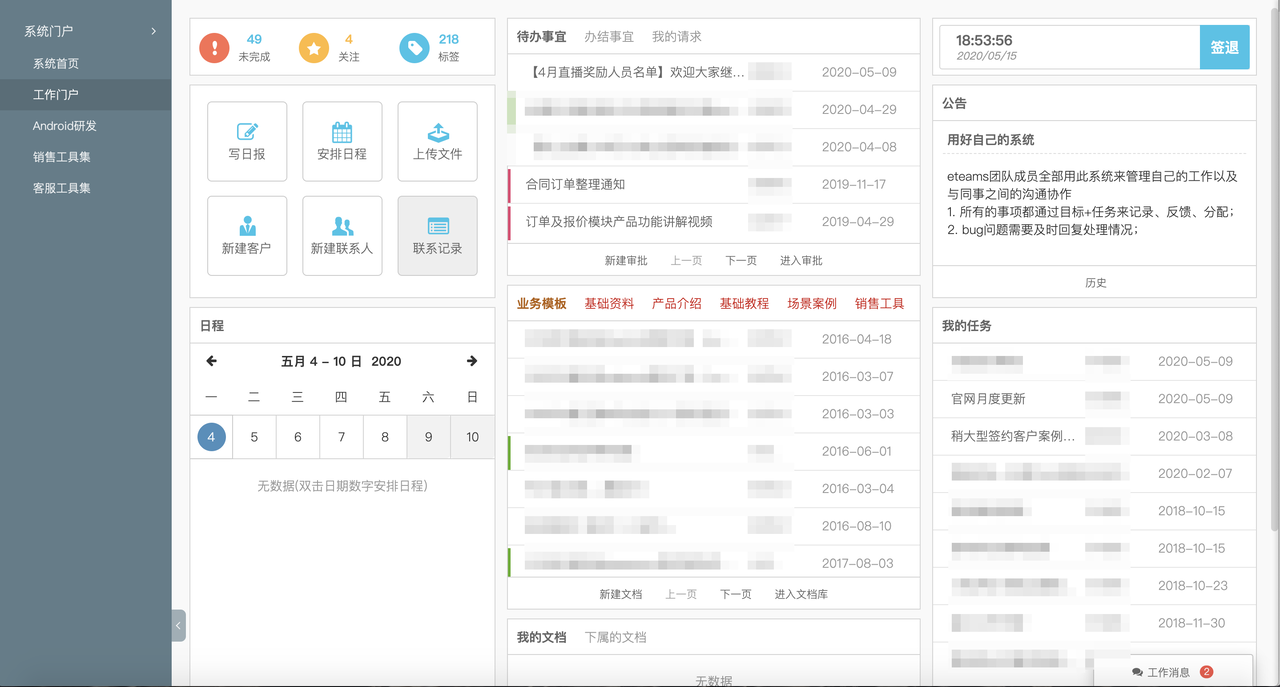The width and height of the screenshot is (1280, 687).
Task: Switch to the 办结事宜 tab
Action: tap(610, 36)
